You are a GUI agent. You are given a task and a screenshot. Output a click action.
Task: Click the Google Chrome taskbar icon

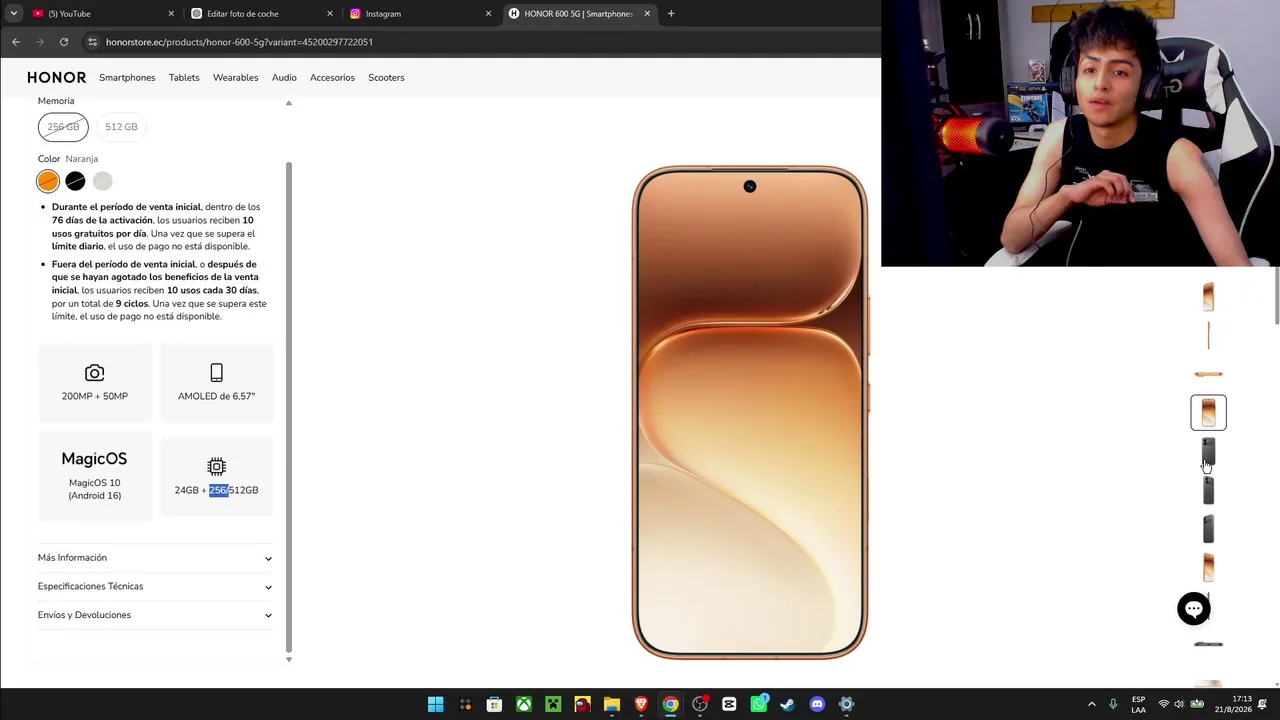coord(670,704)
